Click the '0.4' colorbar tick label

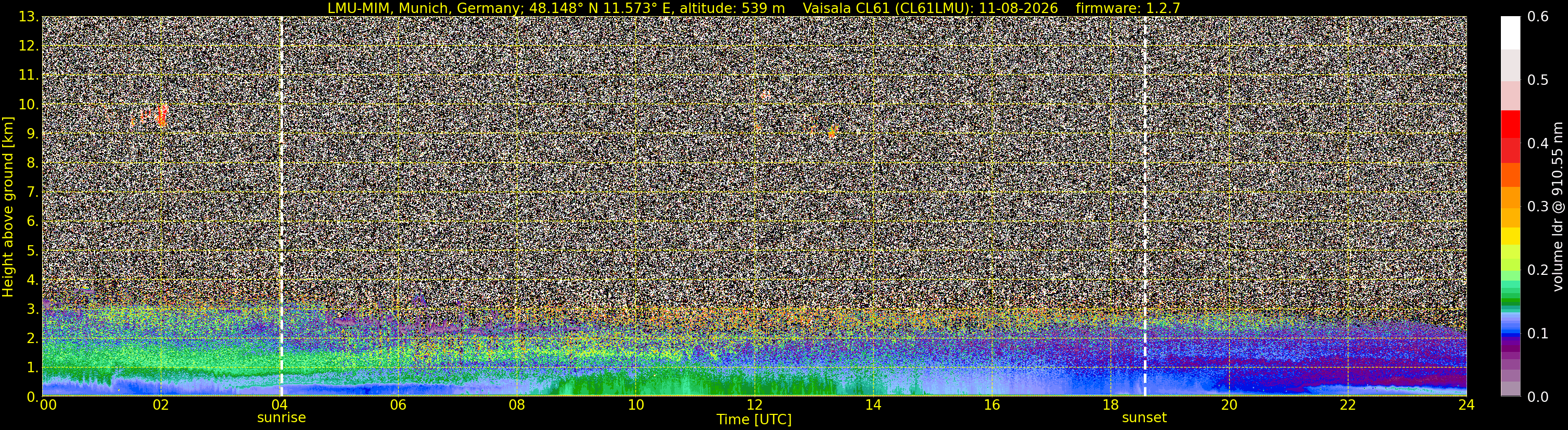(x=1538, y=144)
